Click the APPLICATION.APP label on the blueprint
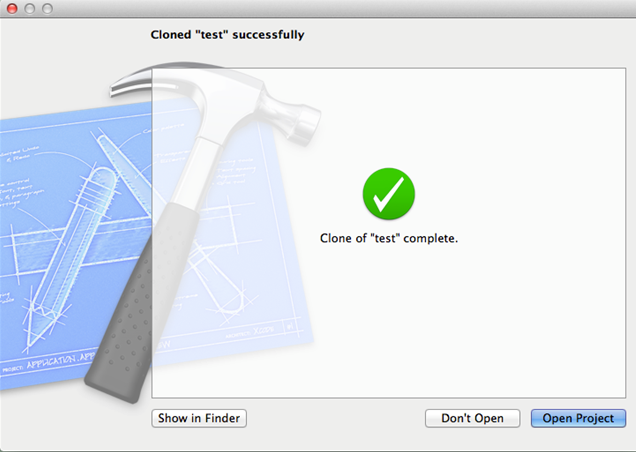The height and width of the screenshot is (452, 636). (x=61, y=361)
